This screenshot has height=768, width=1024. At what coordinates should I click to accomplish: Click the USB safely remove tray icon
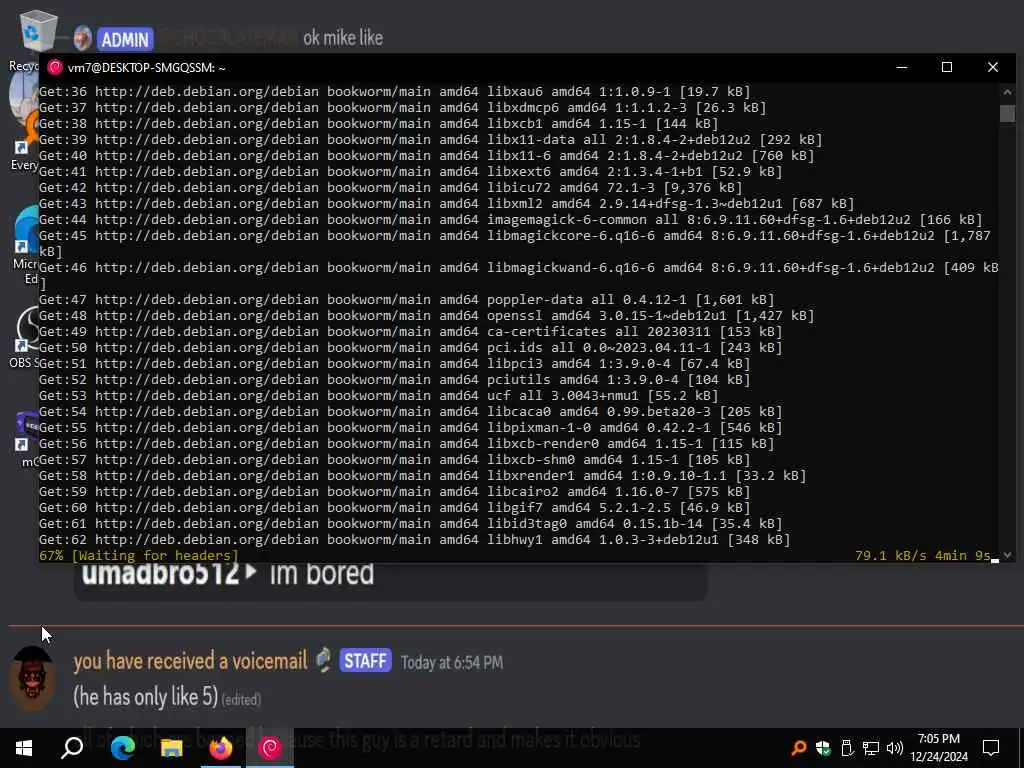pyautogui.click(x=847, y=748)
